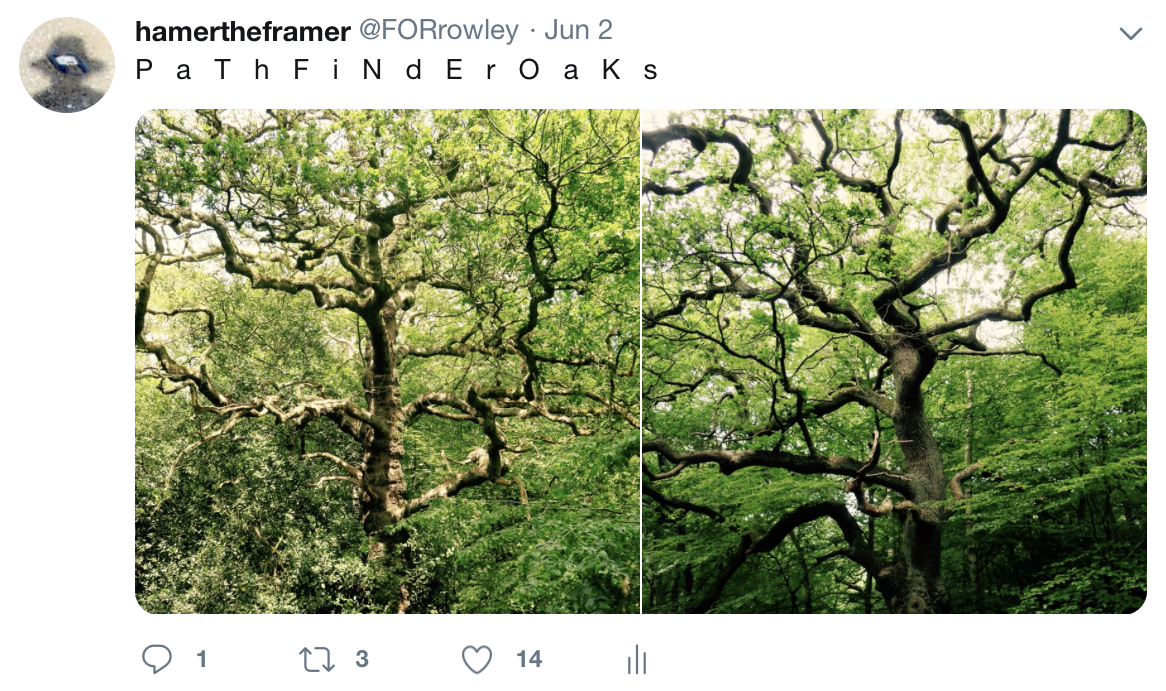This screenshot has width=1166, height=691.
Task: Click the 'O a K s' letters in tweet
Action: coord(588,70)
